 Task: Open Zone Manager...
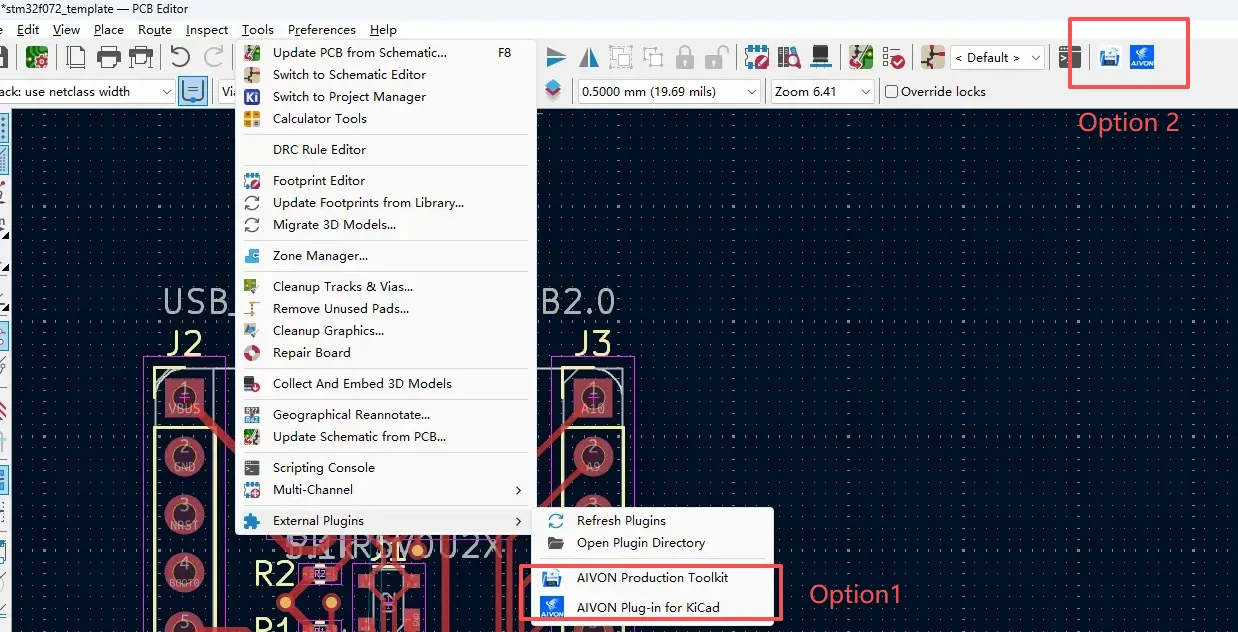[x=387, y=256]
